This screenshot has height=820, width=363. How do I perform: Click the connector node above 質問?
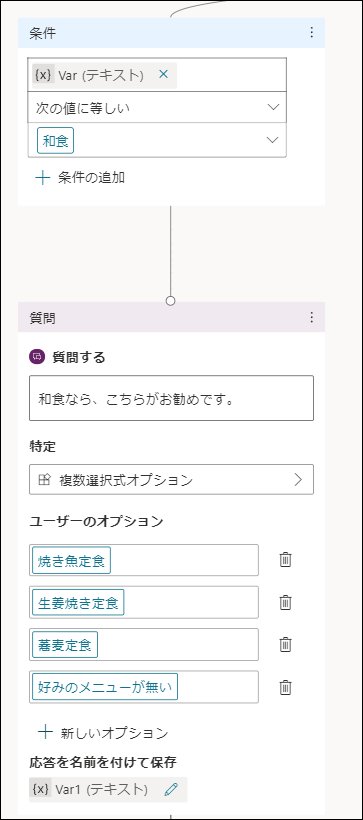click(170, 301)
